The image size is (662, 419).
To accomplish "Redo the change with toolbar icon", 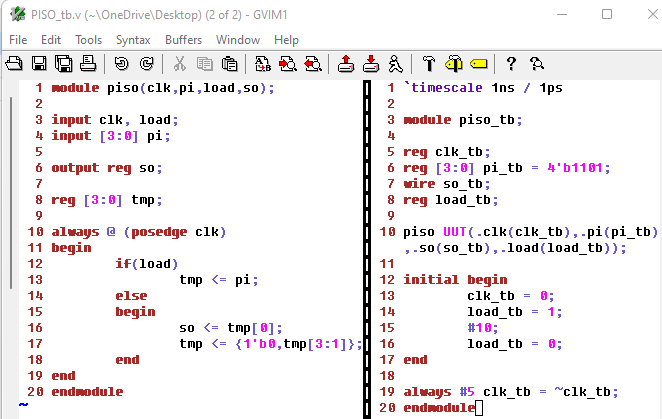I will pyautogui.click(x=146, y=64).
